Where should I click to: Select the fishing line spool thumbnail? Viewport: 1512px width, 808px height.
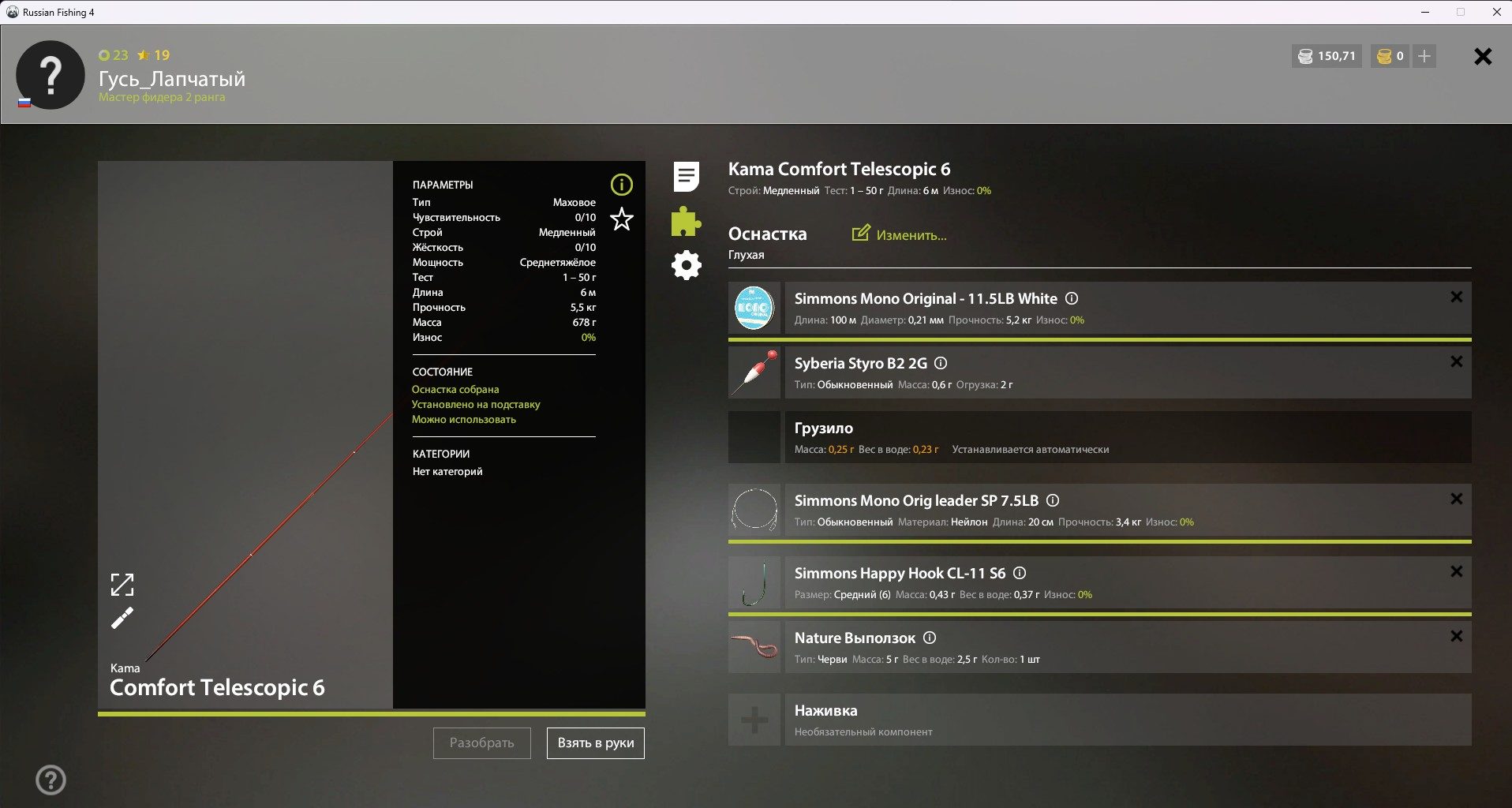click(754, 308)
